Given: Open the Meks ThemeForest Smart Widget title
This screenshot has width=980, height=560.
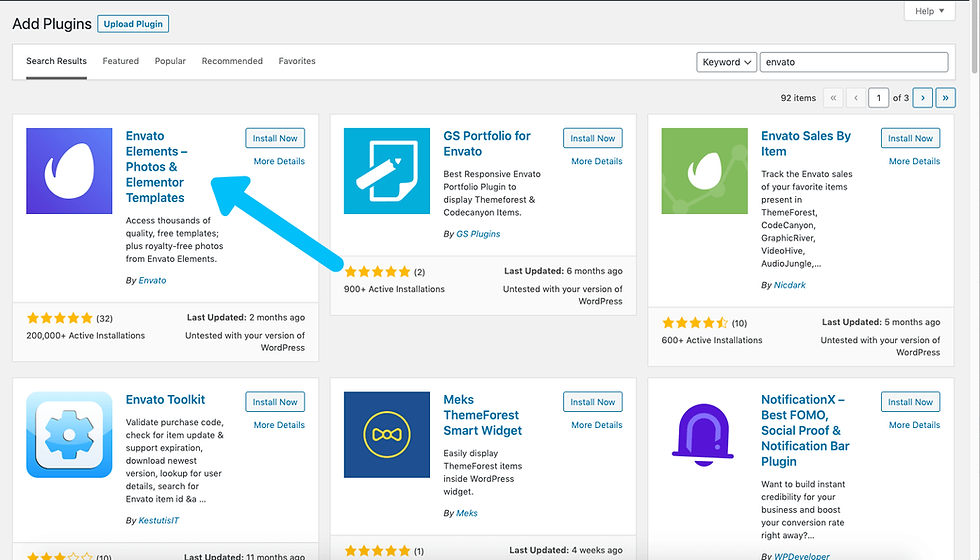Looking at the screenshot, I should pyautogui.click(x=482, y=415).
